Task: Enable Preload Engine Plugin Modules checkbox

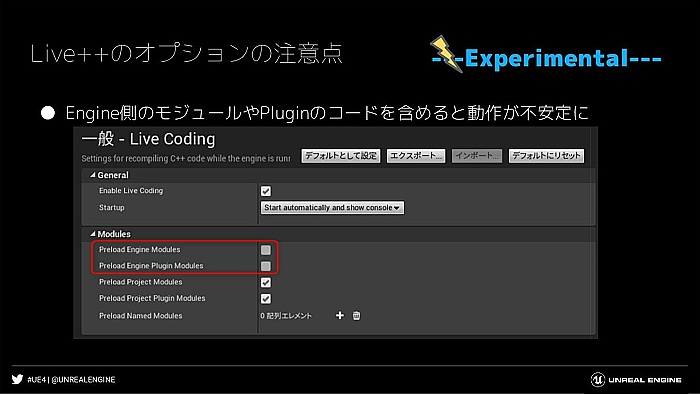Action: pyautogui.click(x=266, y=266)
